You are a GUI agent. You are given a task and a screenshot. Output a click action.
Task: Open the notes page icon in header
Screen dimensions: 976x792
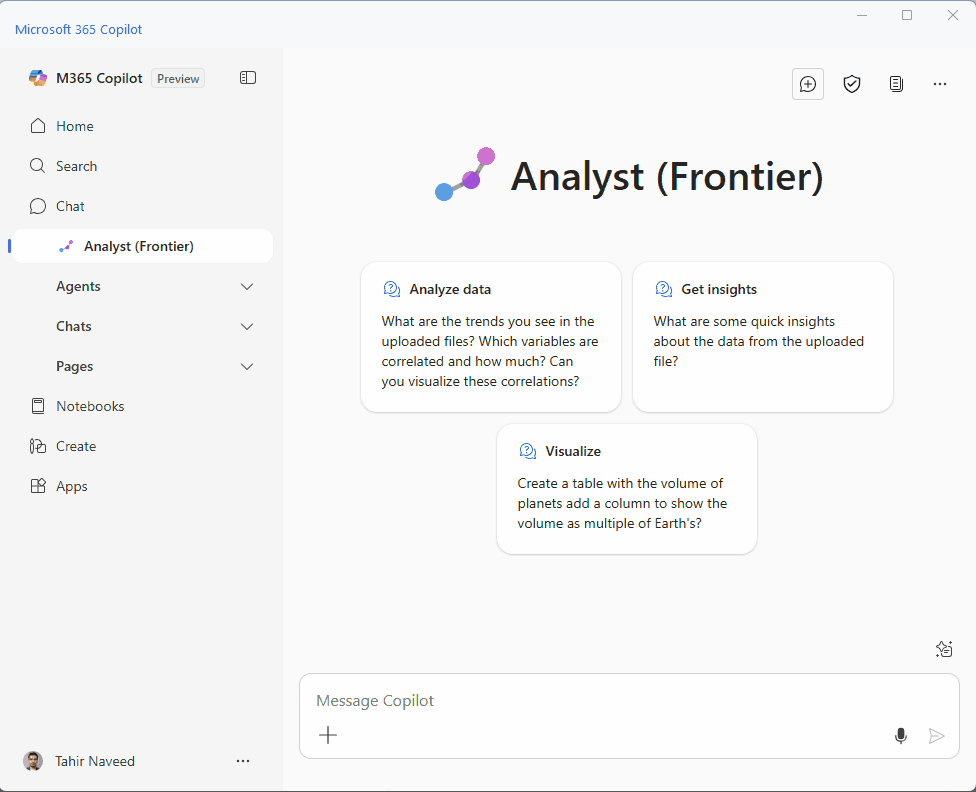[x=896, y=84]
